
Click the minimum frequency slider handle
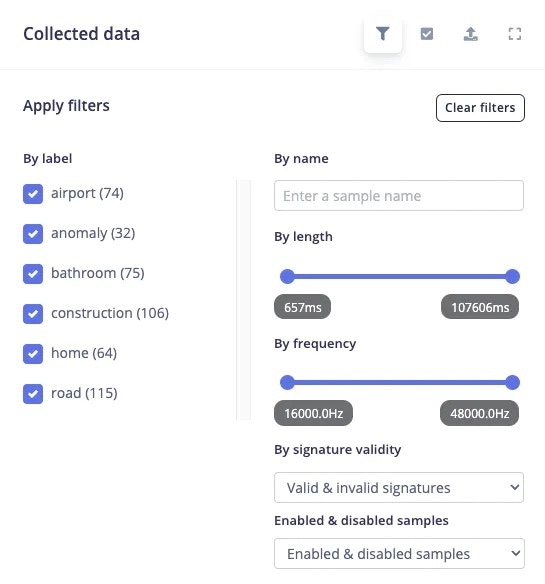pos(287,383)
